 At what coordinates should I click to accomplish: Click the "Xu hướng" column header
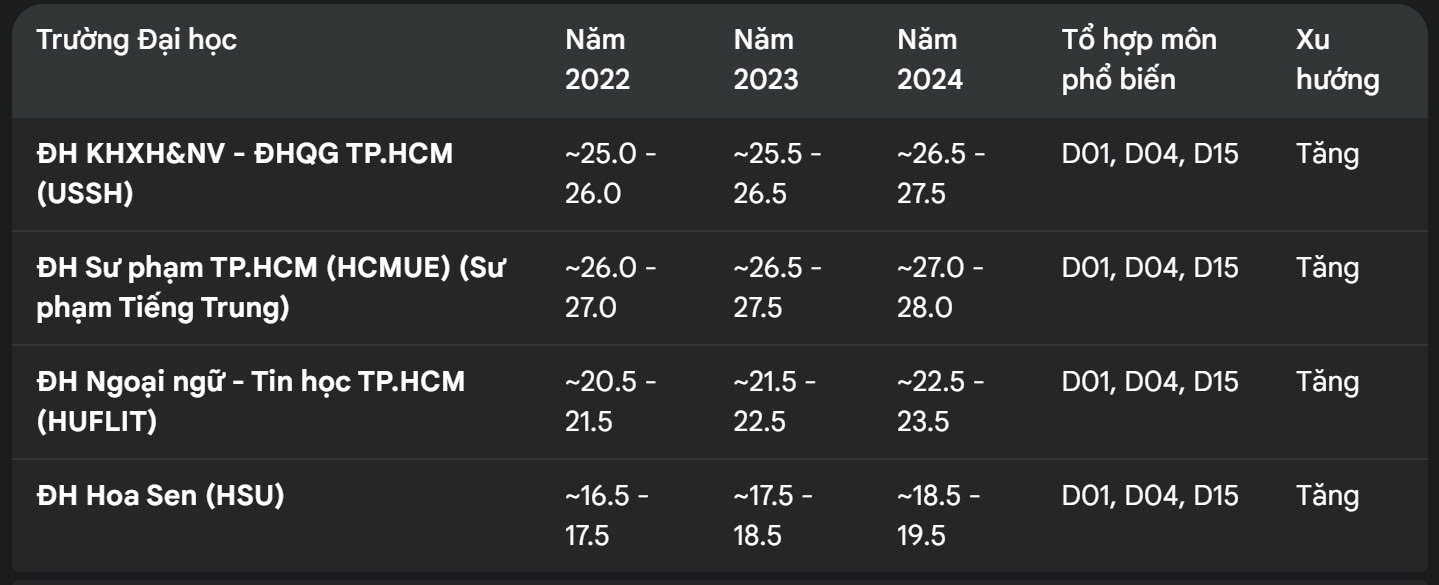1337,60
